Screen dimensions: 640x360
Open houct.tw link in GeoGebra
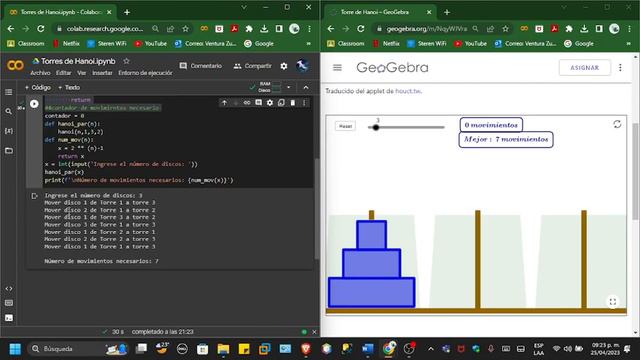pyautogui.click(x=408, y=91)
